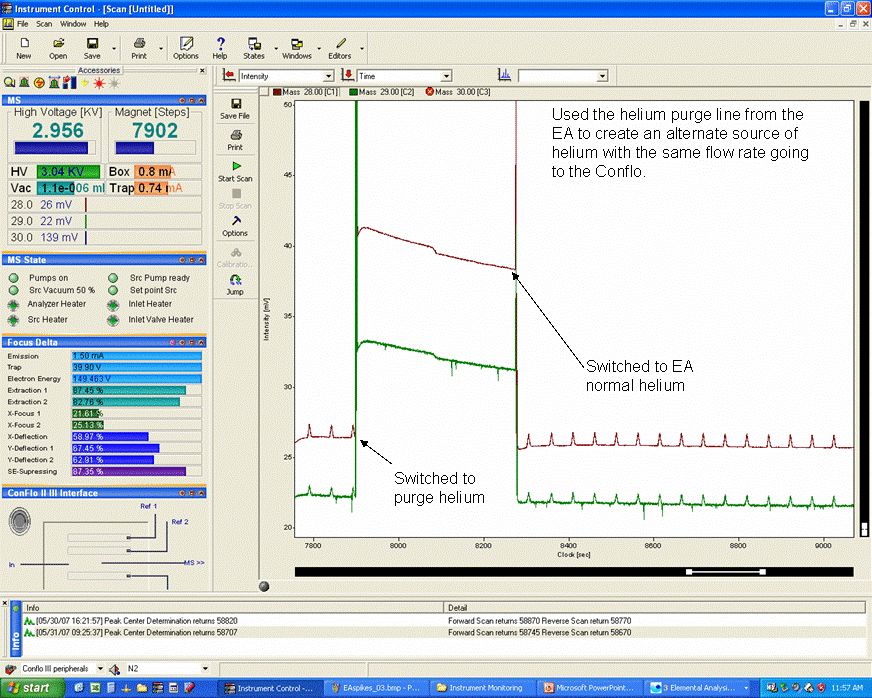Click Print in the scan sidebar

(x=235, y=140)
